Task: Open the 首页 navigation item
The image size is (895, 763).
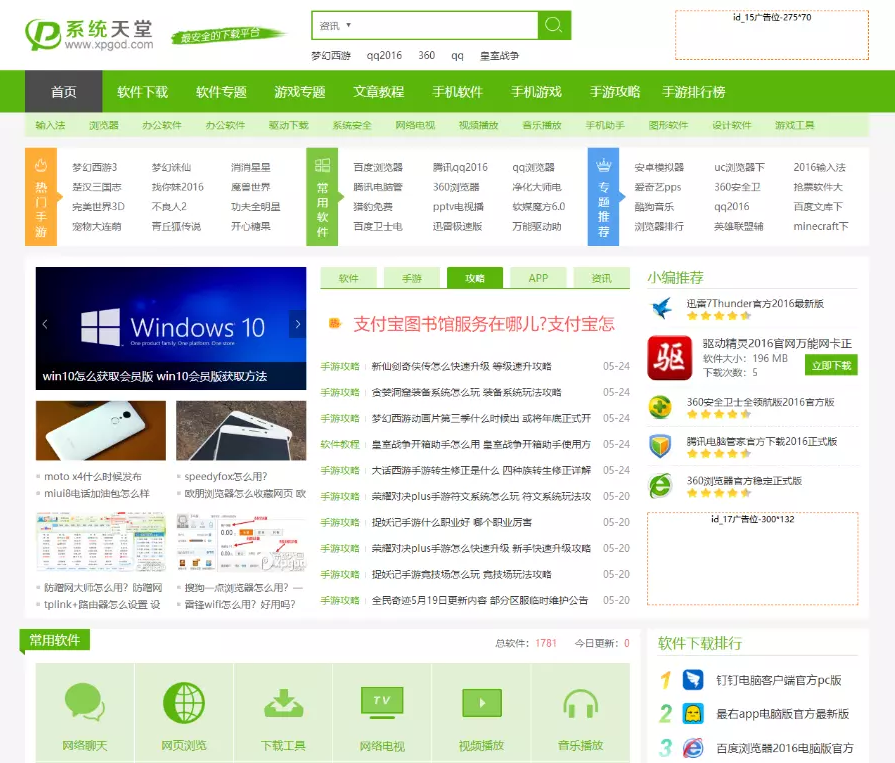Action: 63,91
